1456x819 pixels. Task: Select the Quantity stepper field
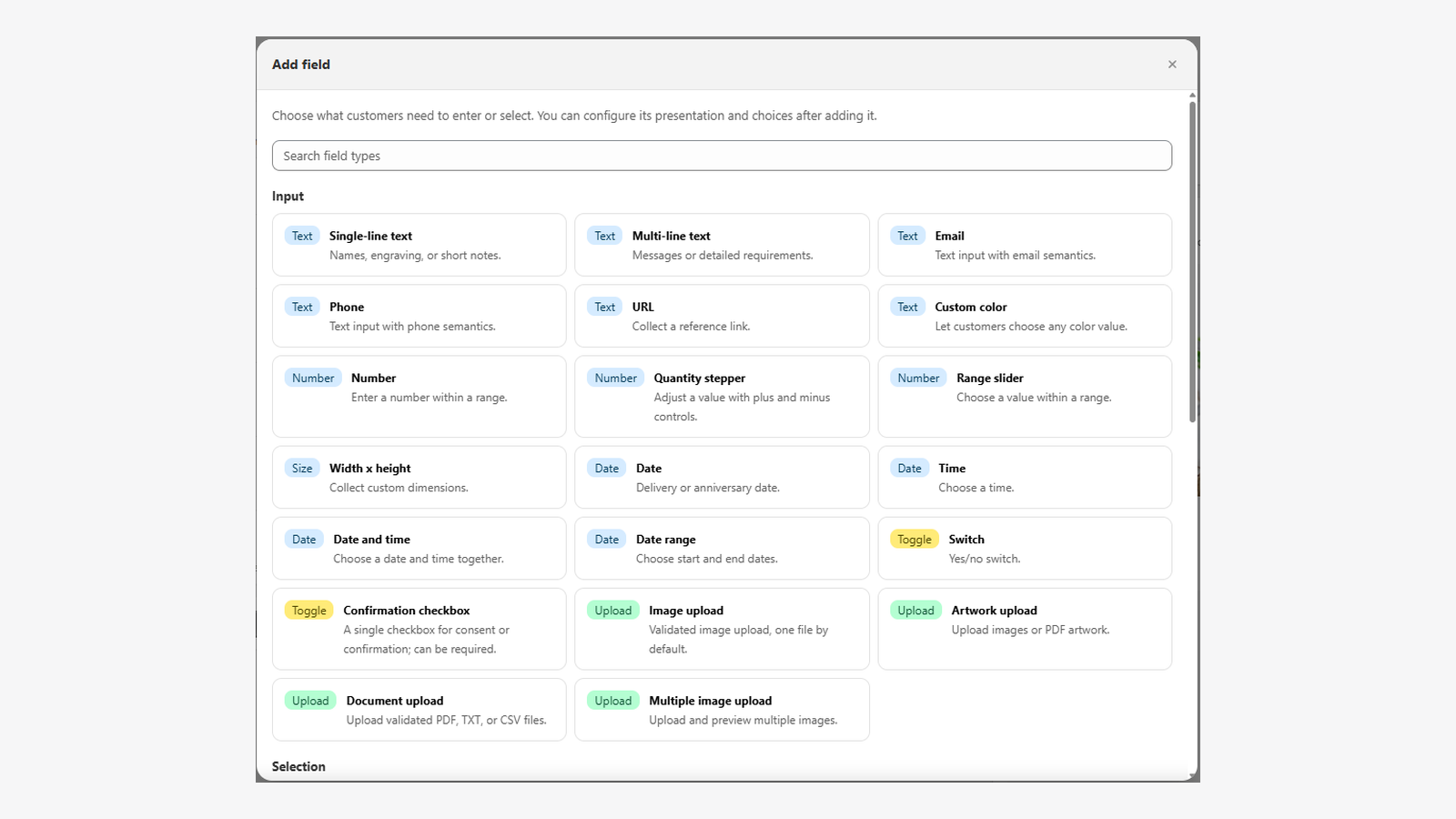(722, 397)
